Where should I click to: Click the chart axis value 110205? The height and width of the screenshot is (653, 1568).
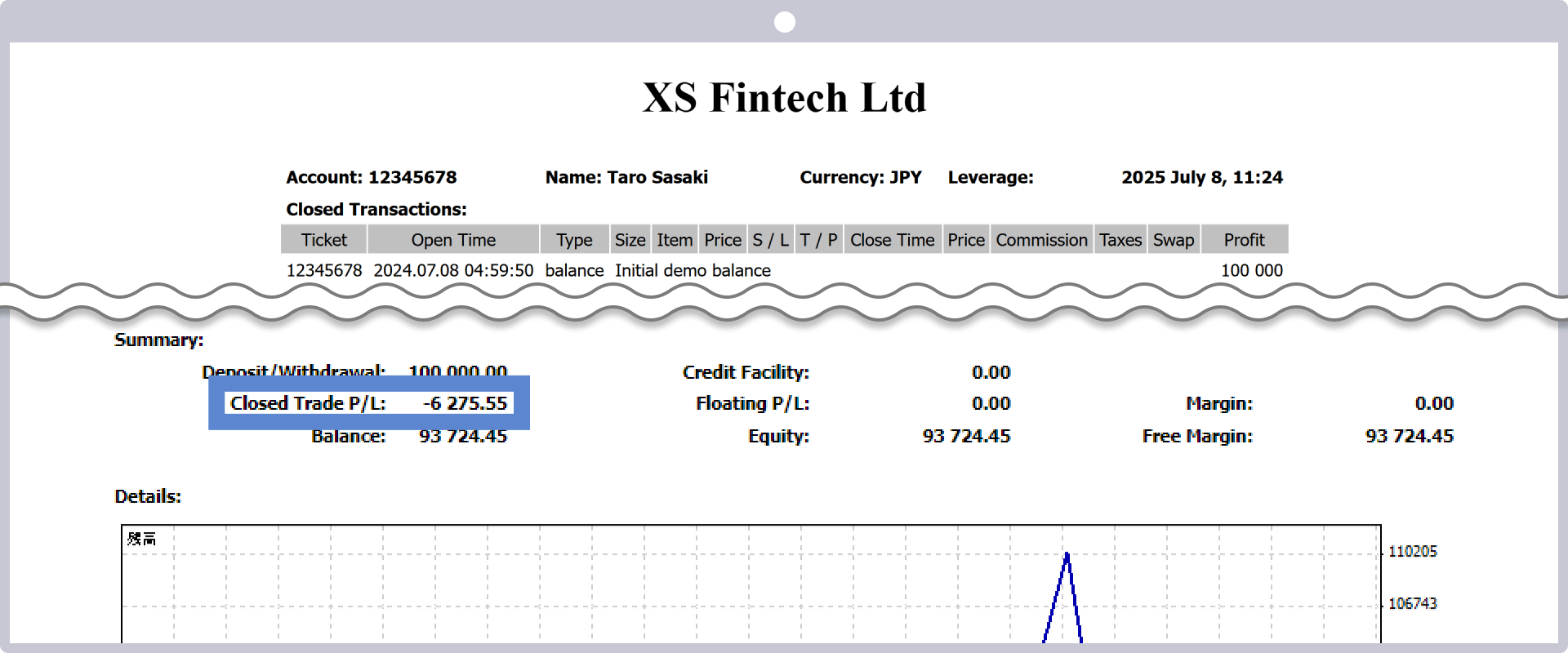tap(1412, 552)
